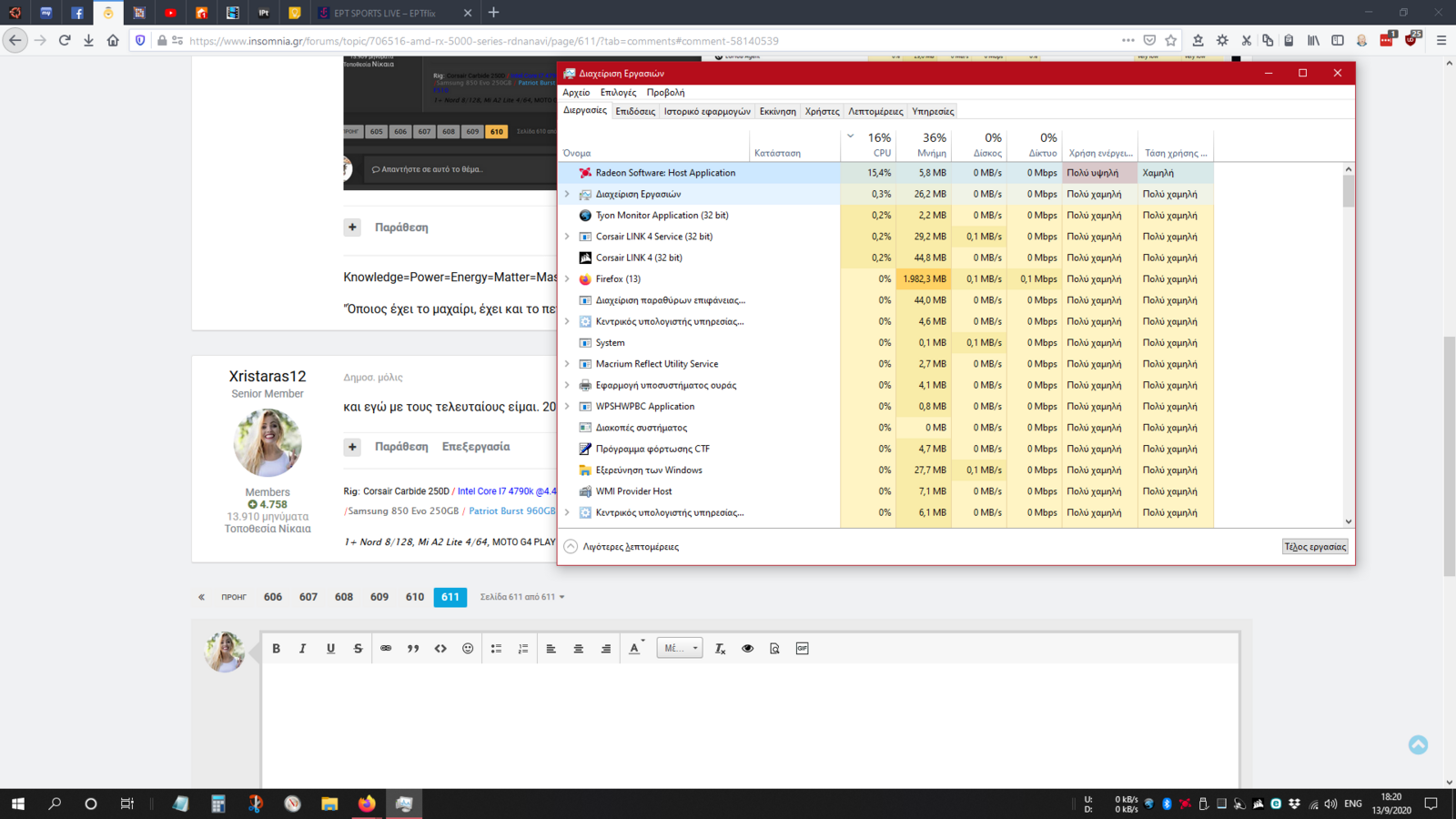Save the page to Pocket
The height and width of the screenshot is (819, 1456).
(x=1149, y=40)
